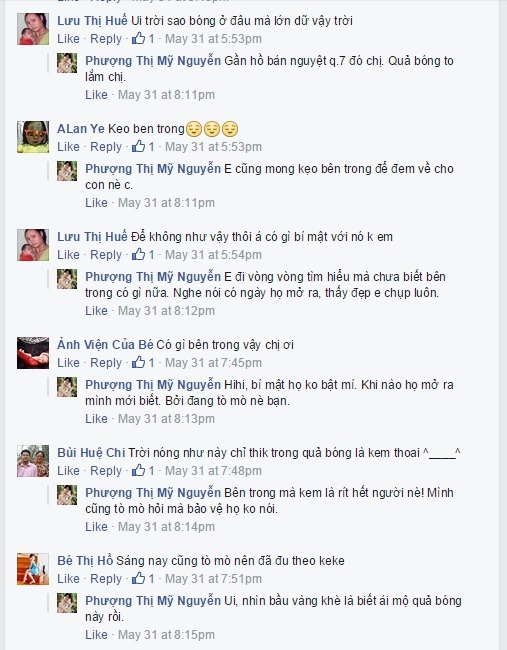Open Bùi Huệ Chi's avatar thumbnail
The width and height of the screenshot is (507, 650).
(x=33, y=461)
